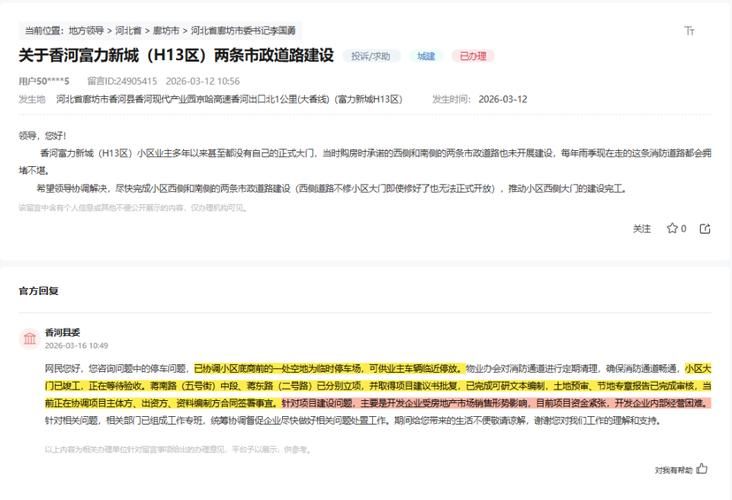Click the star count number 0
This screenshot has height=500, width=732.
(683, 229)
